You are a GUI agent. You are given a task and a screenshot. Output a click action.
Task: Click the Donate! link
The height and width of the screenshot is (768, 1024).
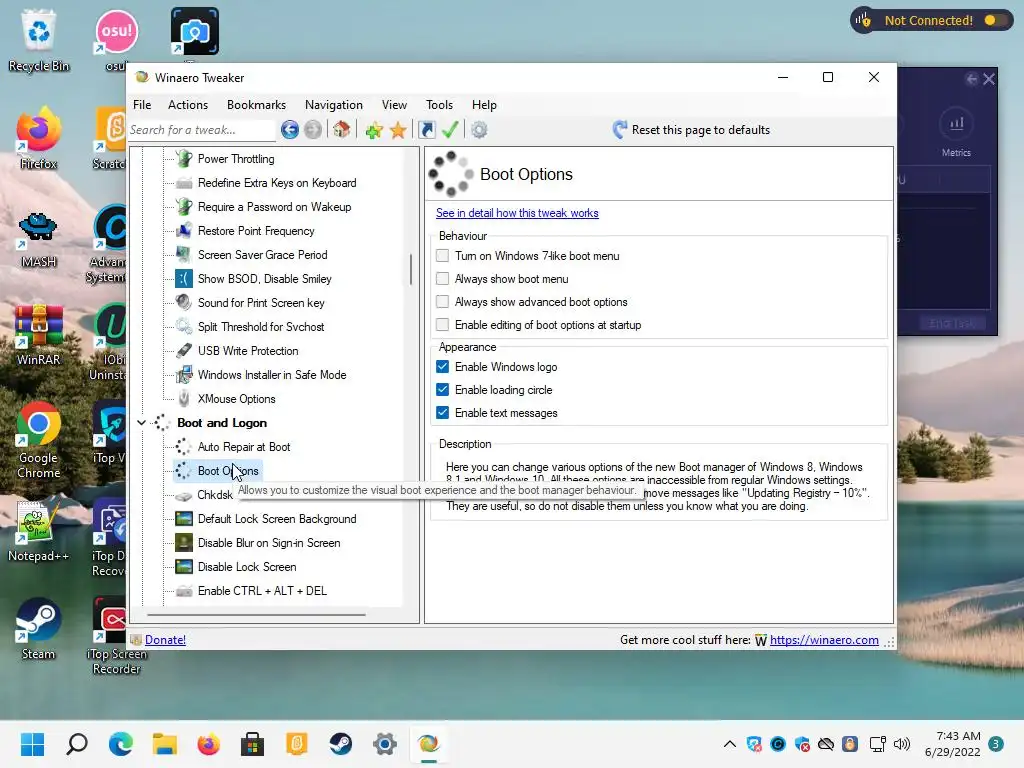[165, 640]
